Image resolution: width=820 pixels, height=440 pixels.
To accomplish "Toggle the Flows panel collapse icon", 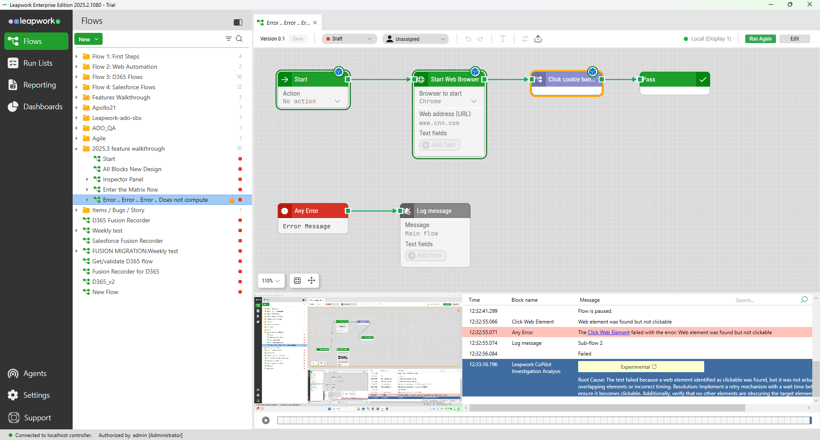I will coord(238,22).
